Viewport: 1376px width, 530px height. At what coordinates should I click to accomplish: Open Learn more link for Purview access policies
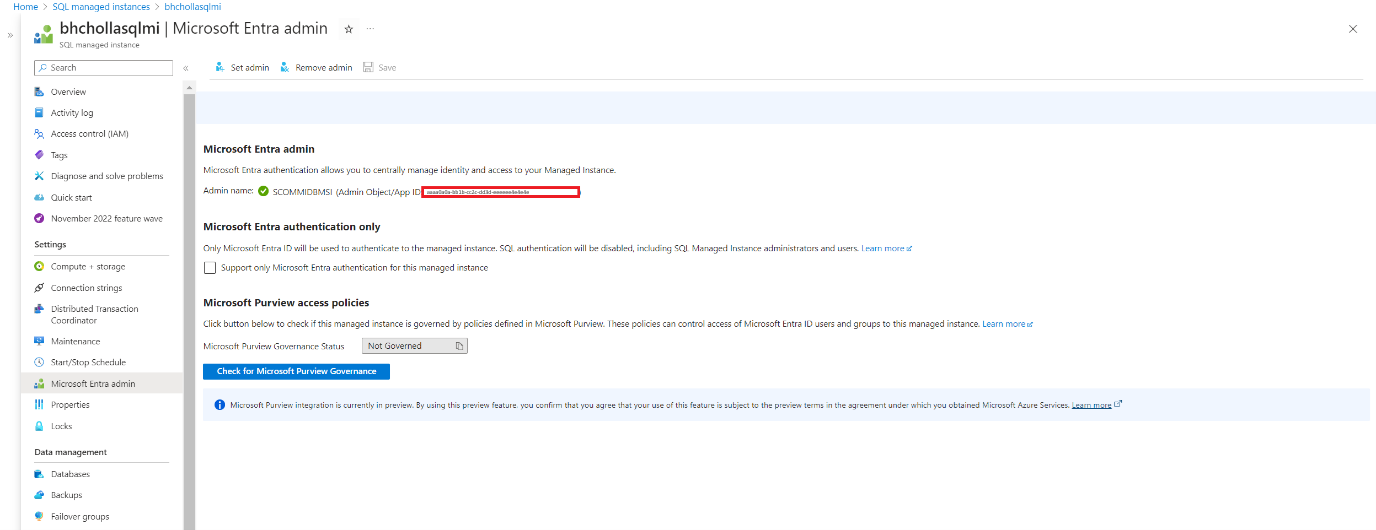tap(1007, 324)
